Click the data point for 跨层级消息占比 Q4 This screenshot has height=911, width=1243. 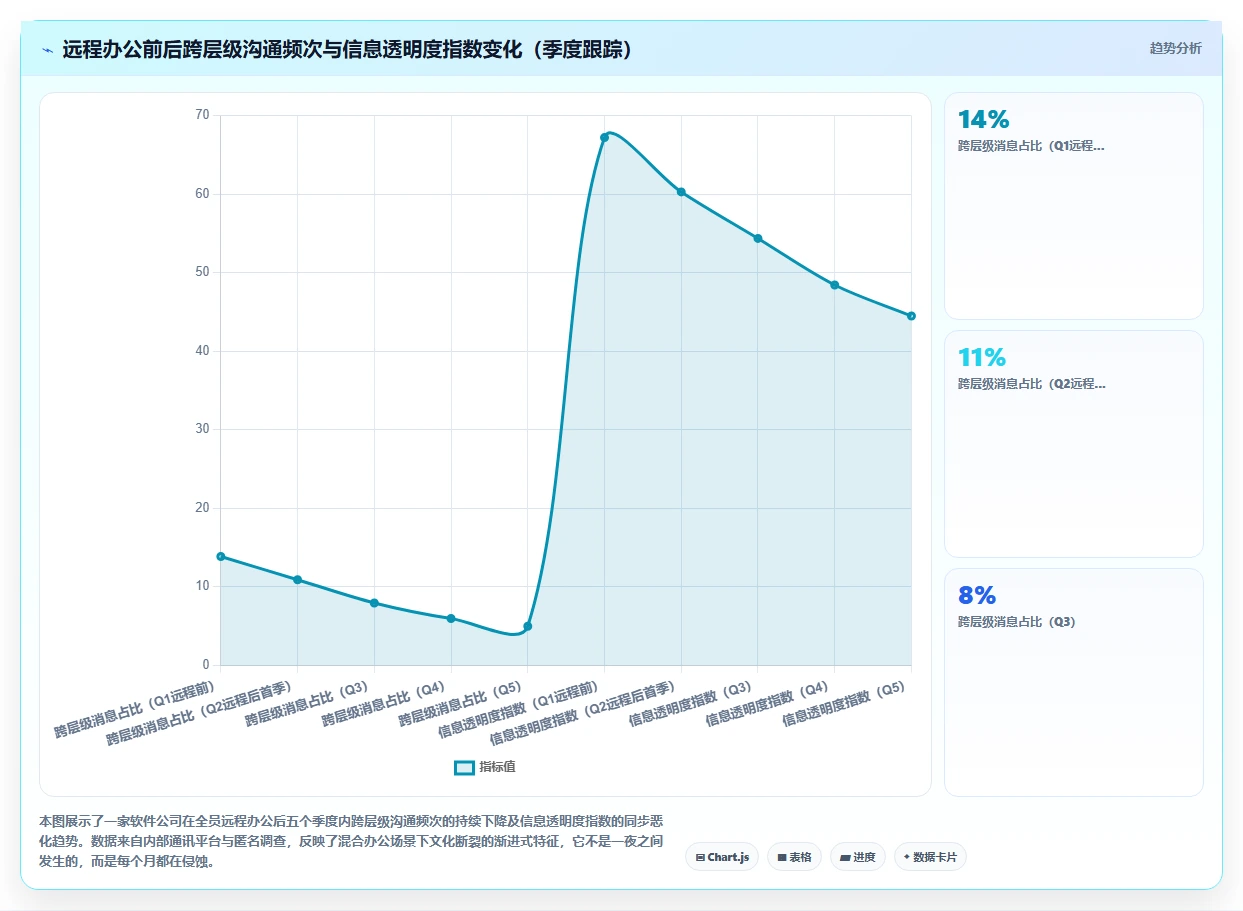451,619
